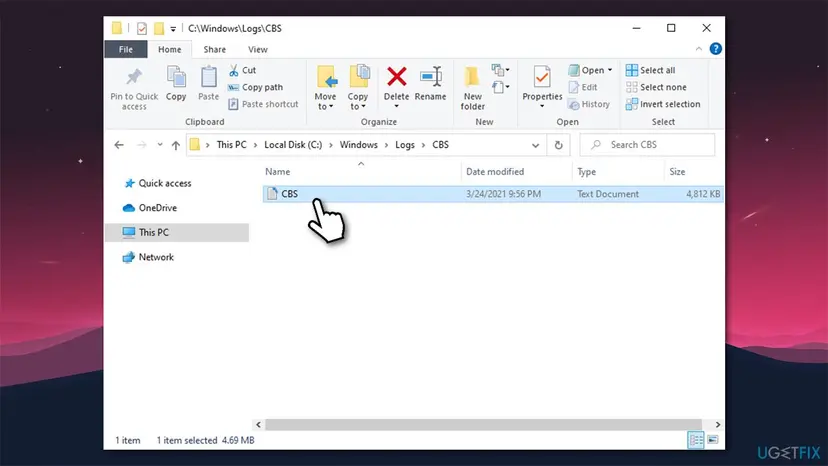Viewport: 828px width, 466px height.
Task: Click Invert selection
Action: [x=663, y=104]
